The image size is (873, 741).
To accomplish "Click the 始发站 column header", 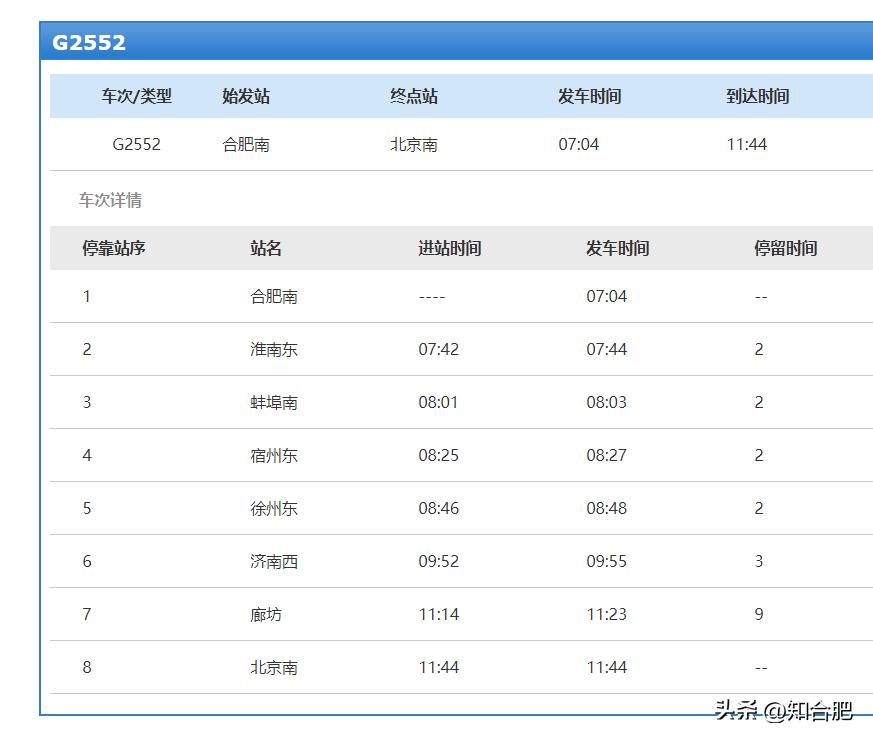I will tap(244, 96).
